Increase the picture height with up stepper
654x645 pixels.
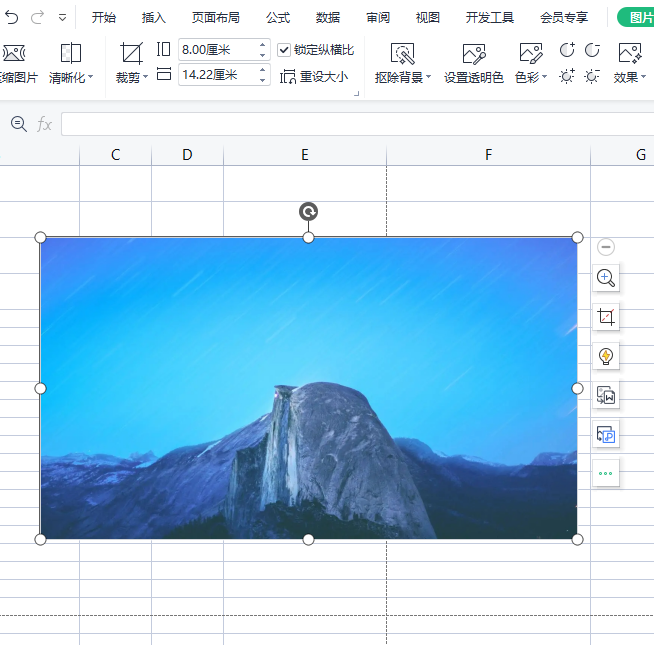click(262, 45)
